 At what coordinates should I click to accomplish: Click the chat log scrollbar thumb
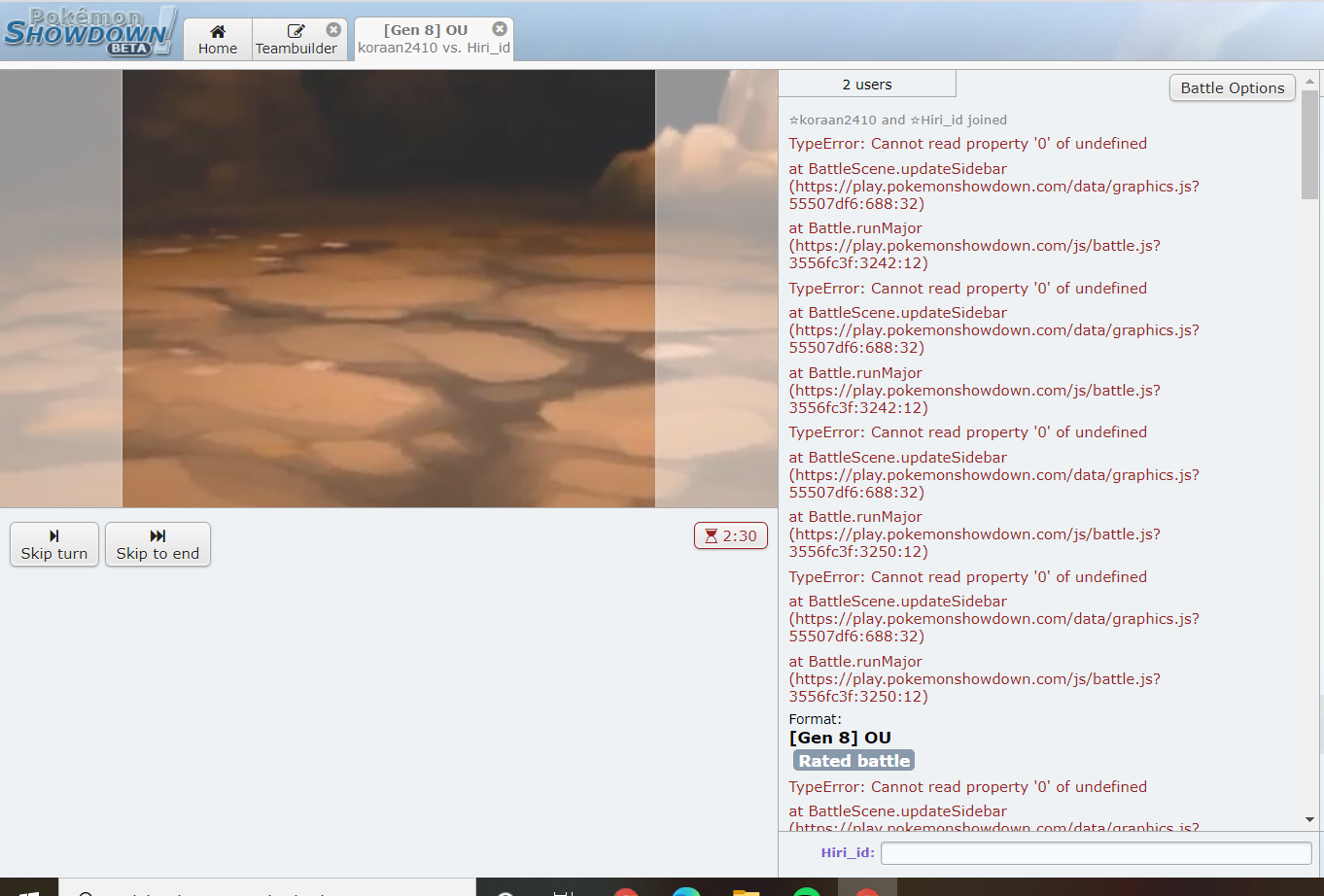coord(1309,145)
